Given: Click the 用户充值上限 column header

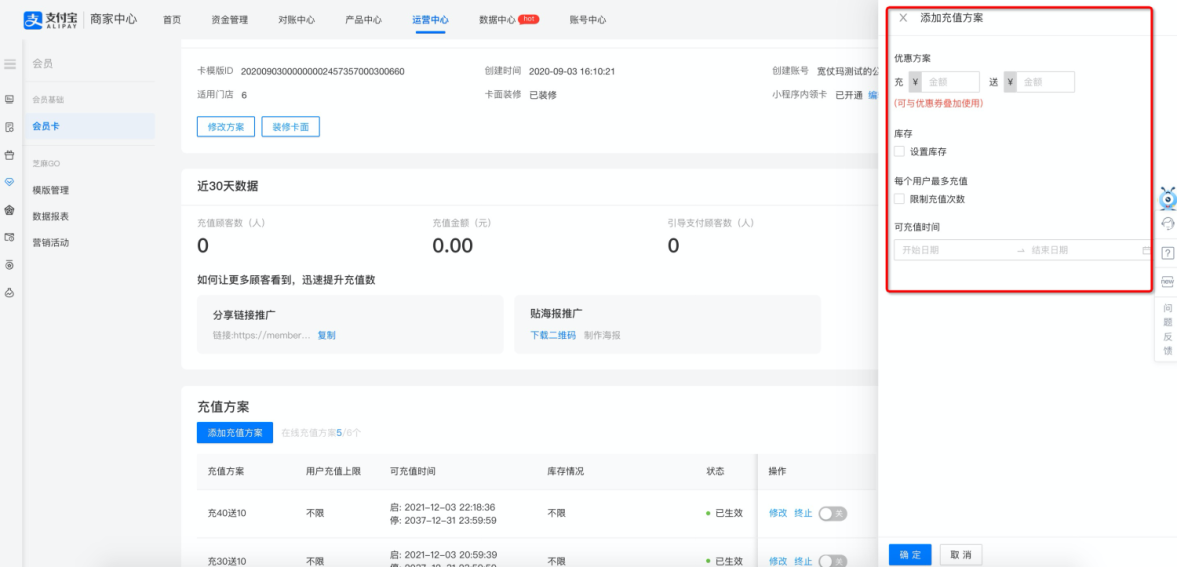Looking at the screenshot, I should 333,471.
